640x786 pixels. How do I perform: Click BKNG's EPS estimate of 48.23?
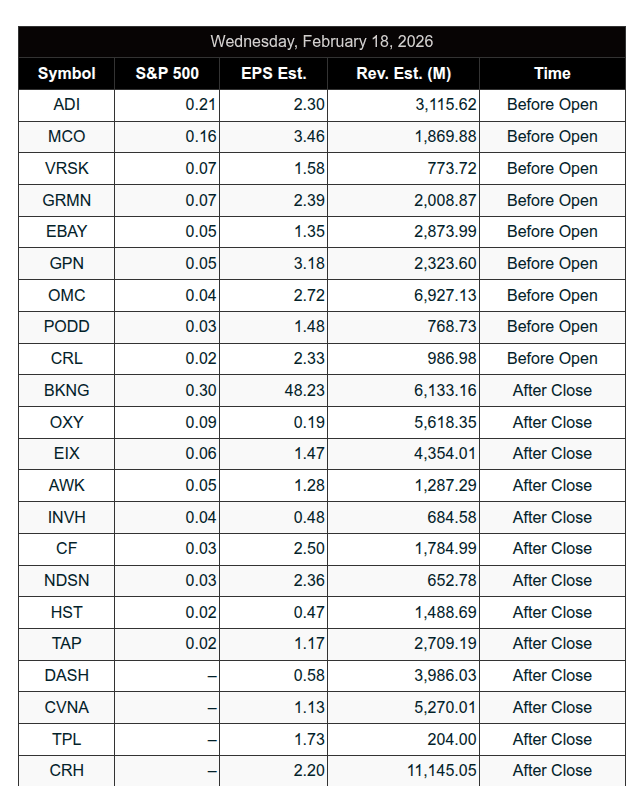(x=303, y=390)
